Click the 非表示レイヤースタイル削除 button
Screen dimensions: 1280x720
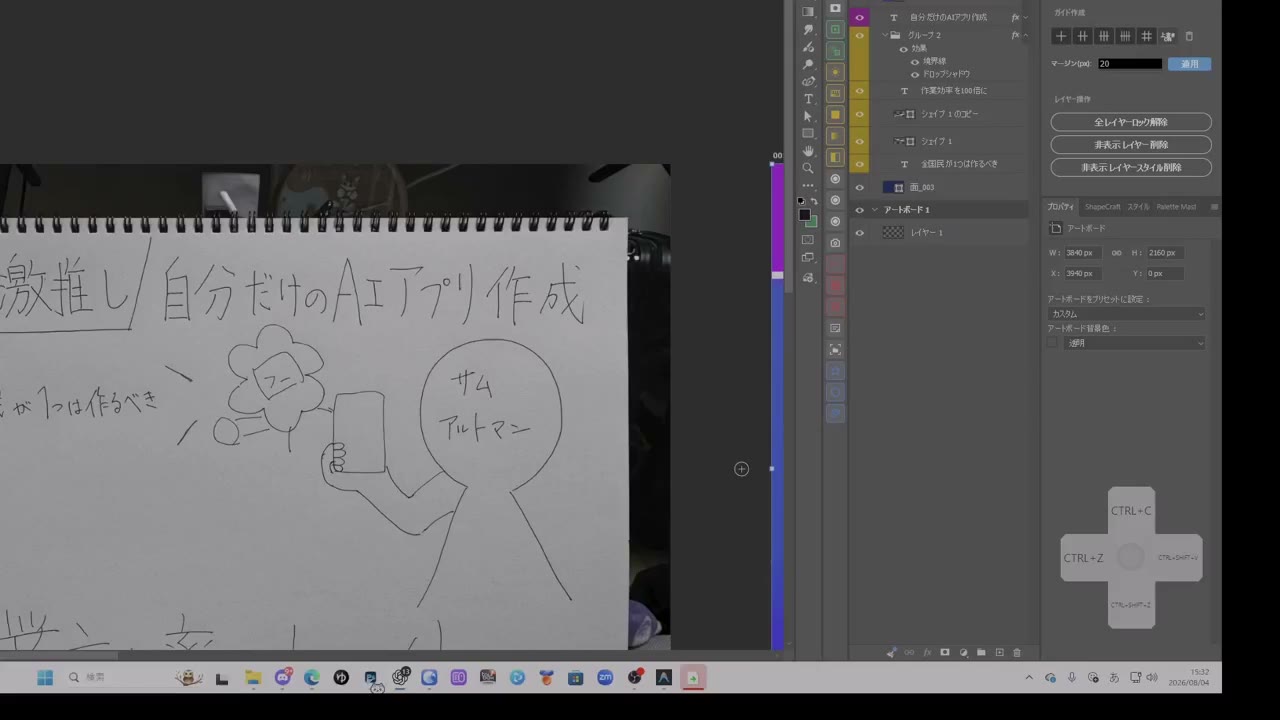[x=1131, y=168]
